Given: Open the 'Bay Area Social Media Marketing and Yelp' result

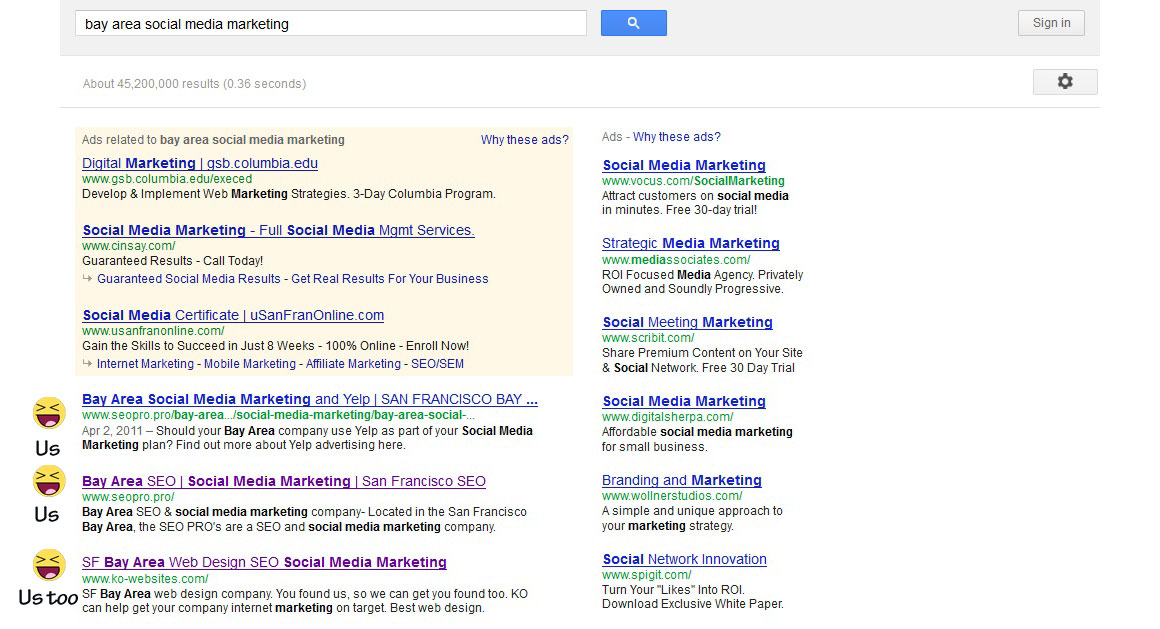Looking at the screenshot, I should pos(309,400).
